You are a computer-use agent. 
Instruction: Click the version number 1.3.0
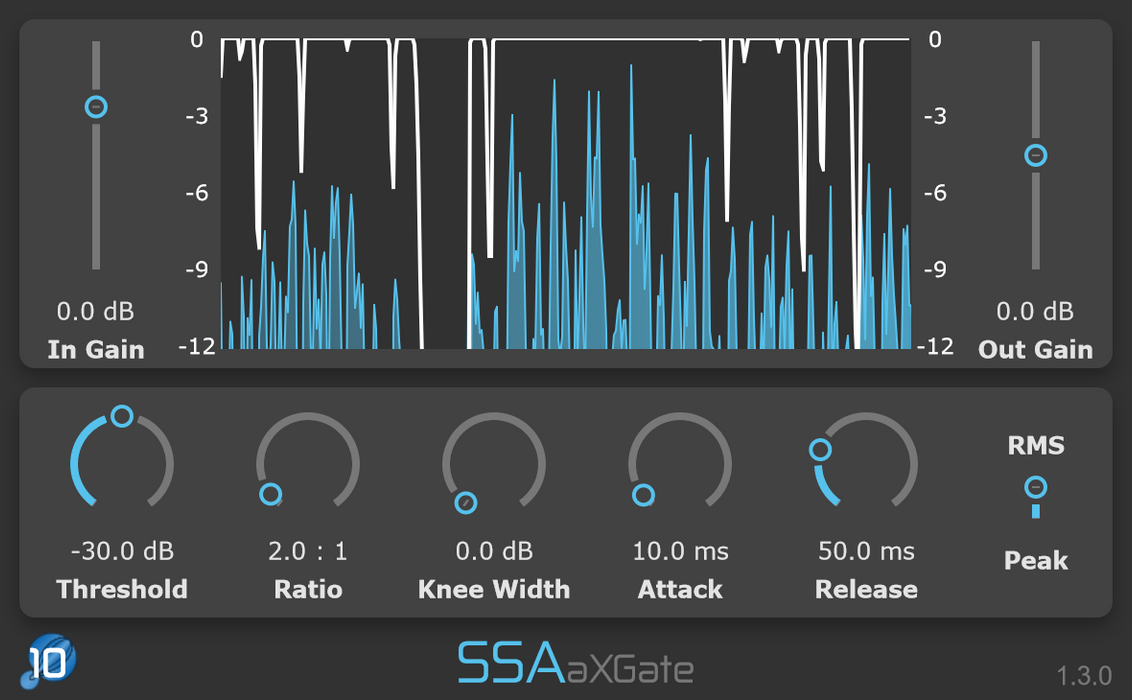tap(1084, 673)
